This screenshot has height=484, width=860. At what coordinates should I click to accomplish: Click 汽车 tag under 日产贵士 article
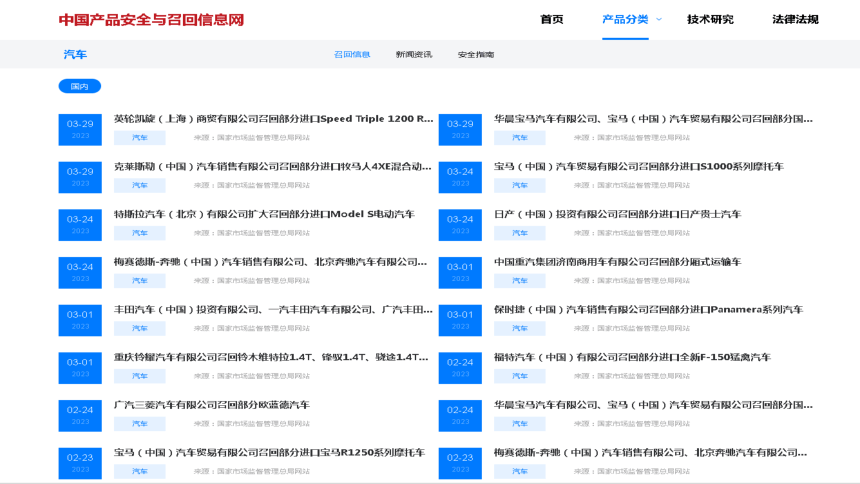(520, 233)
